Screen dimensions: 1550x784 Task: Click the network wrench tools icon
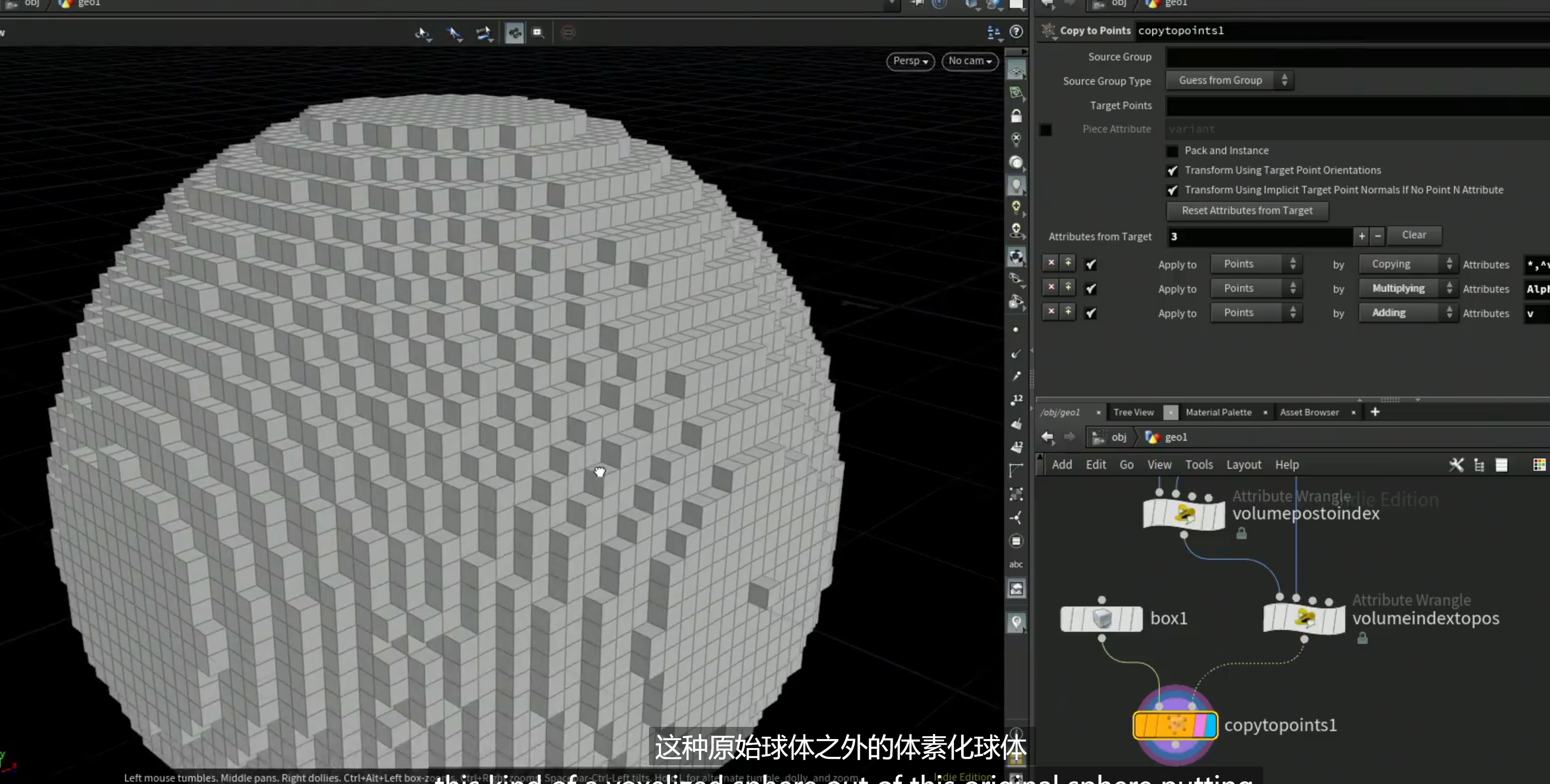click(1457, 465)
